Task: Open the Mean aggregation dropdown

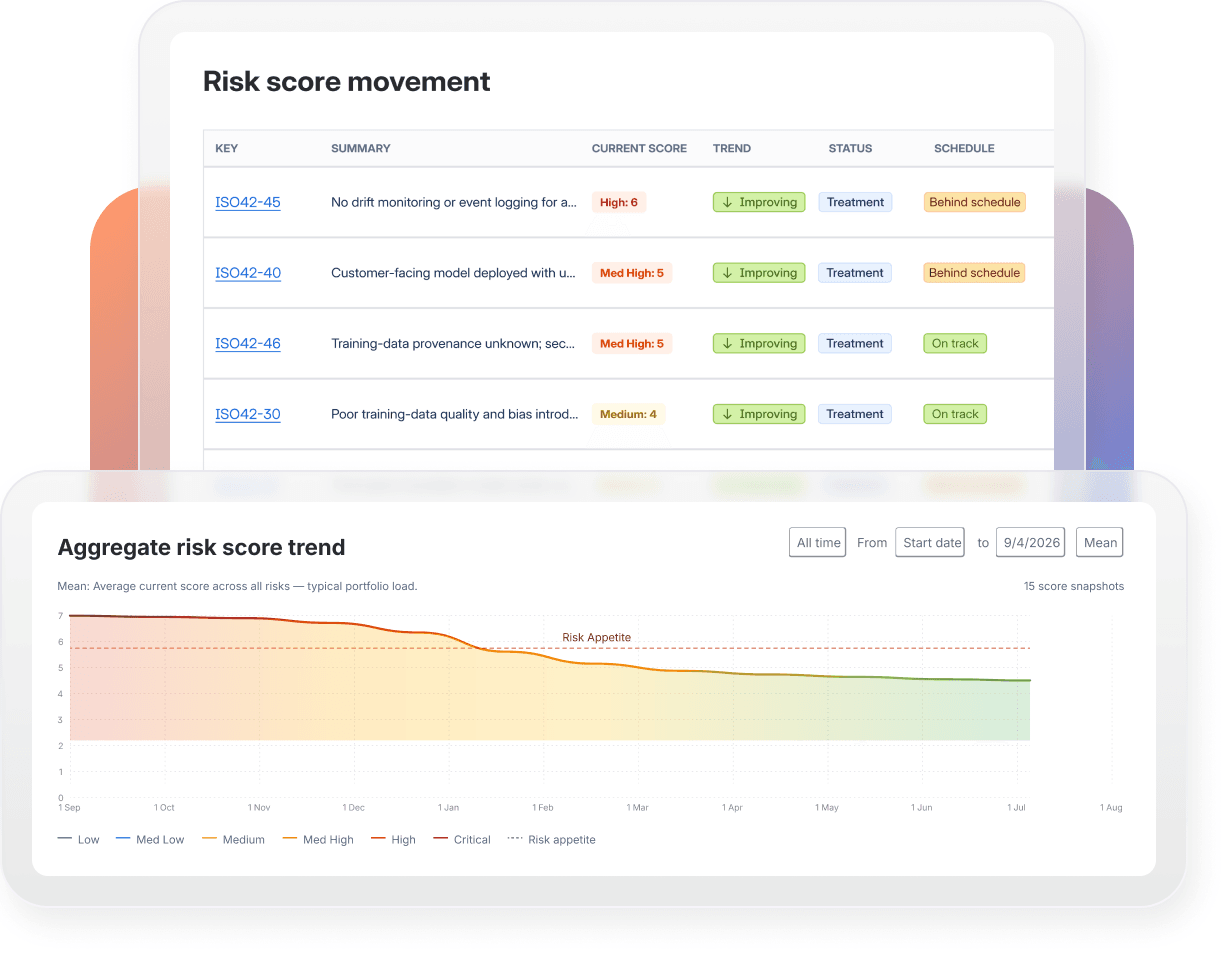Action: click(1100, 542)
